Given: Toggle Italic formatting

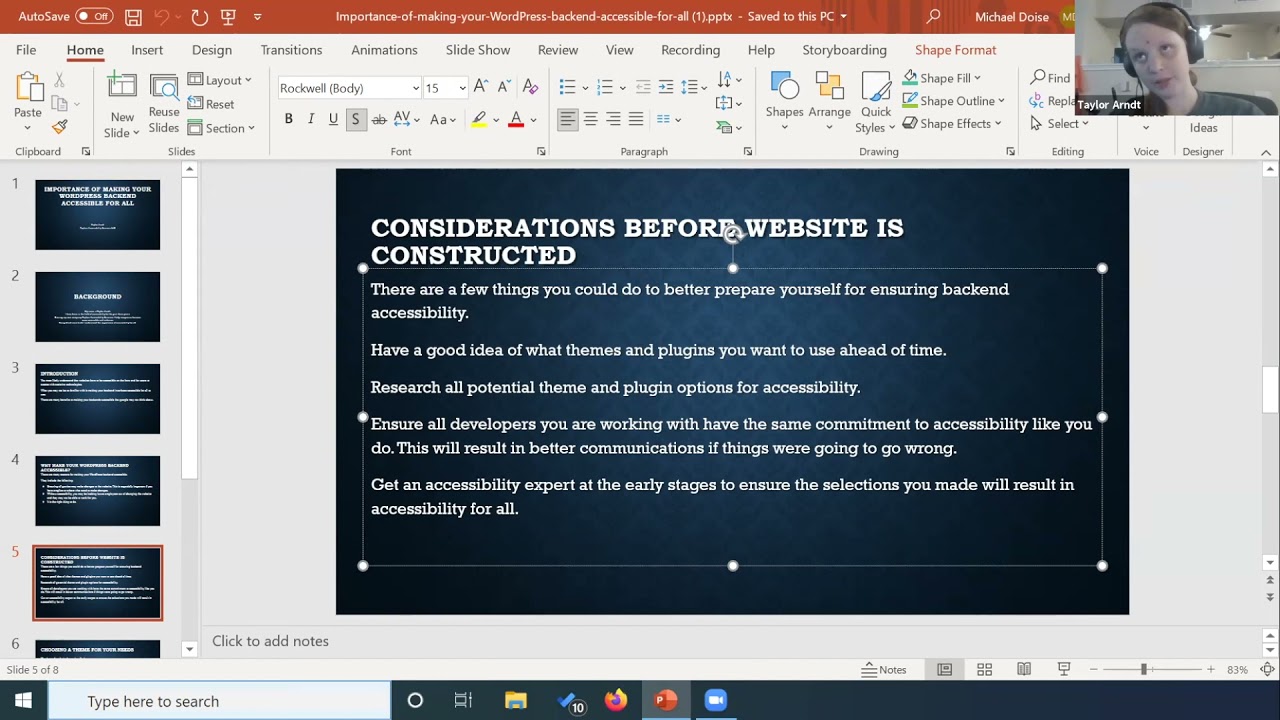Looking at the screenshot, I should pyautogui.click(x=311, y=119).
